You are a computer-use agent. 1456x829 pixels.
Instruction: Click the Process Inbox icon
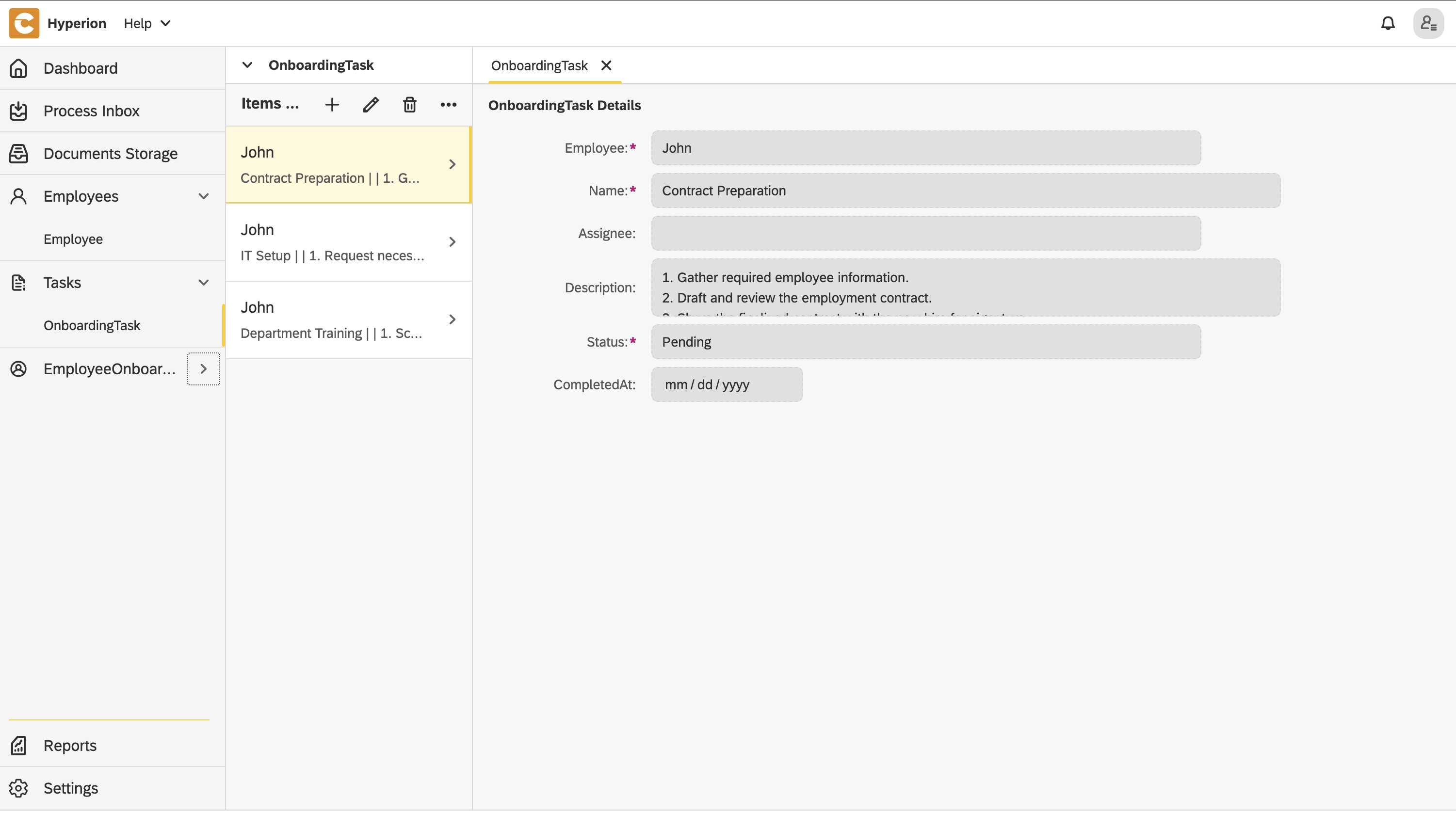(18, 111)
